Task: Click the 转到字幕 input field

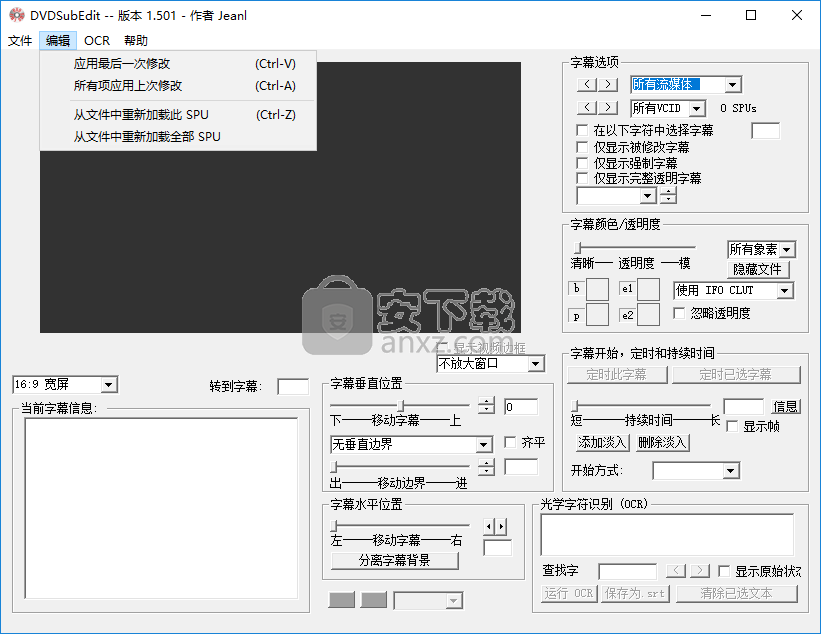Action: 293,387
